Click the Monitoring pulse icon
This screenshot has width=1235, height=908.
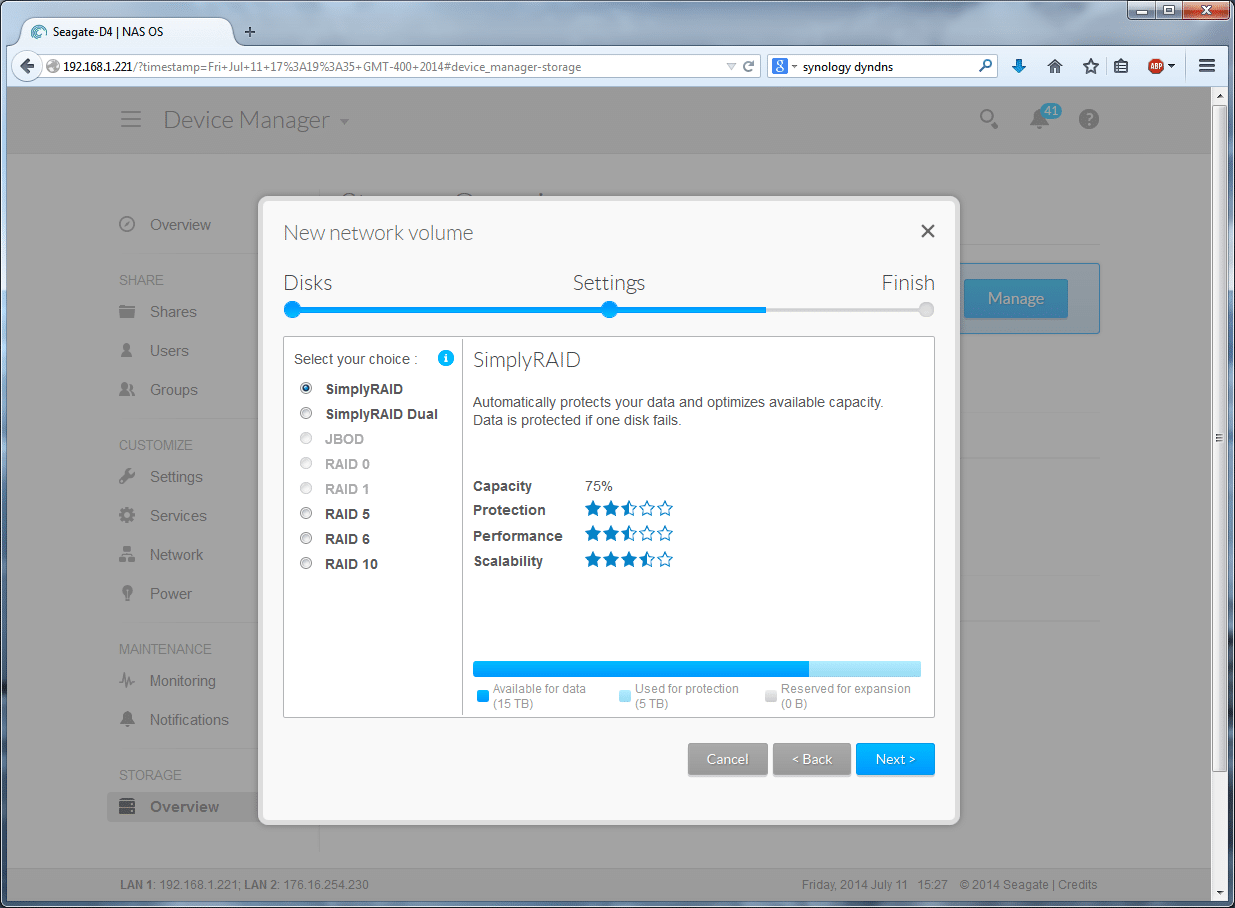[x=127, y=681]
